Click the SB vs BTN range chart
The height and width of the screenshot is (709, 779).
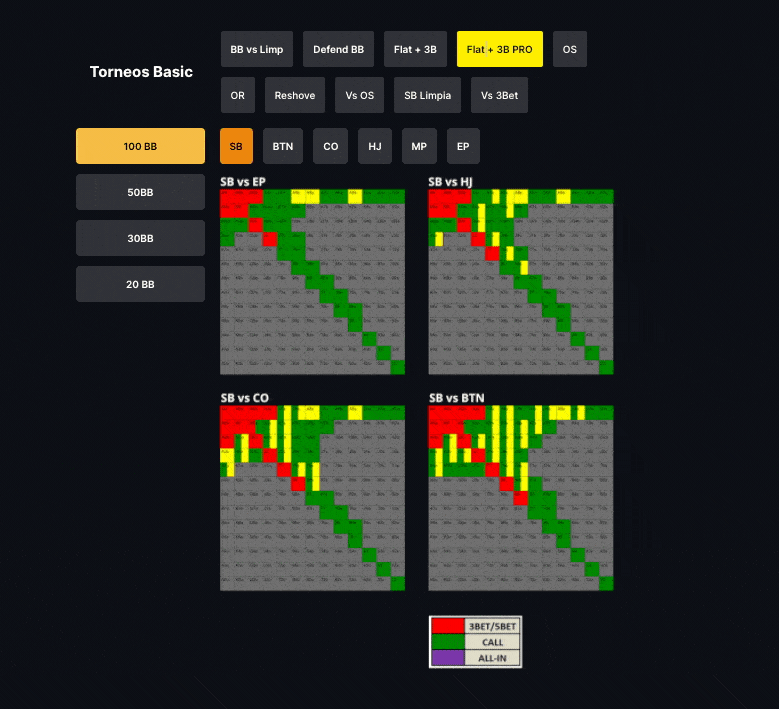tap(520, 497)
